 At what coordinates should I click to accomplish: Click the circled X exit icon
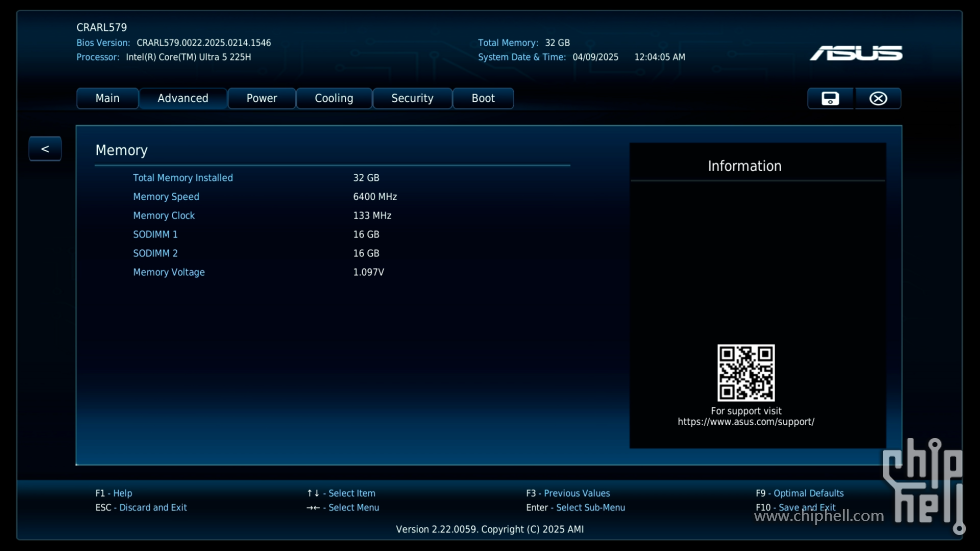878,99
